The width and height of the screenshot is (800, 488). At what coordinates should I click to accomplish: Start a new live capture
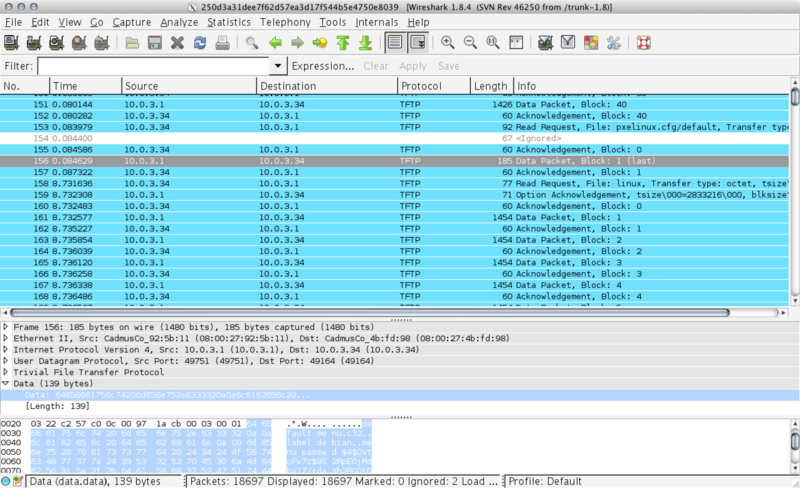56,43
